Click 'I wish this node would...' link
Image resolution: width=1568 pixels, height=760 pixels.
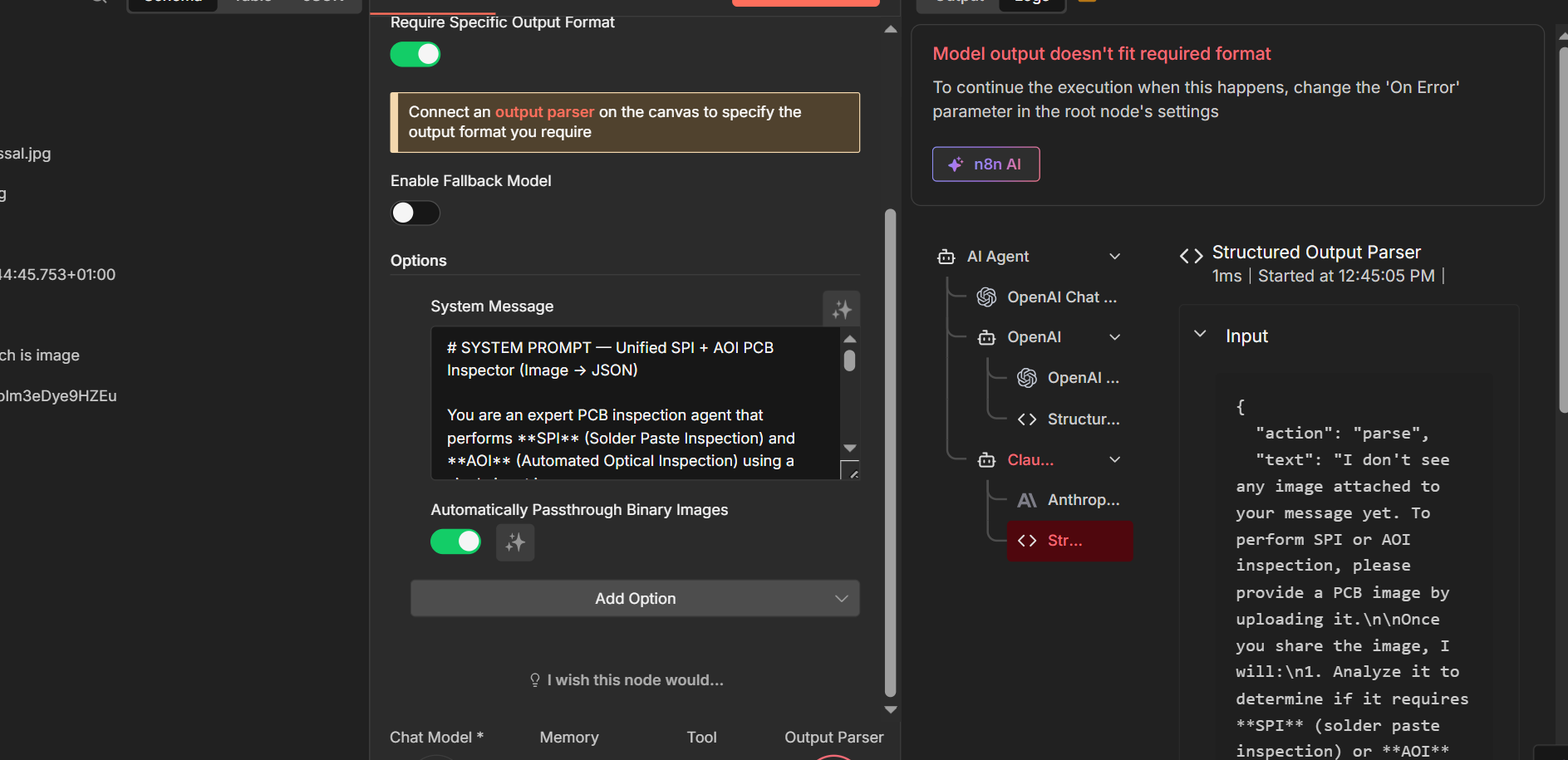(627, 680)
